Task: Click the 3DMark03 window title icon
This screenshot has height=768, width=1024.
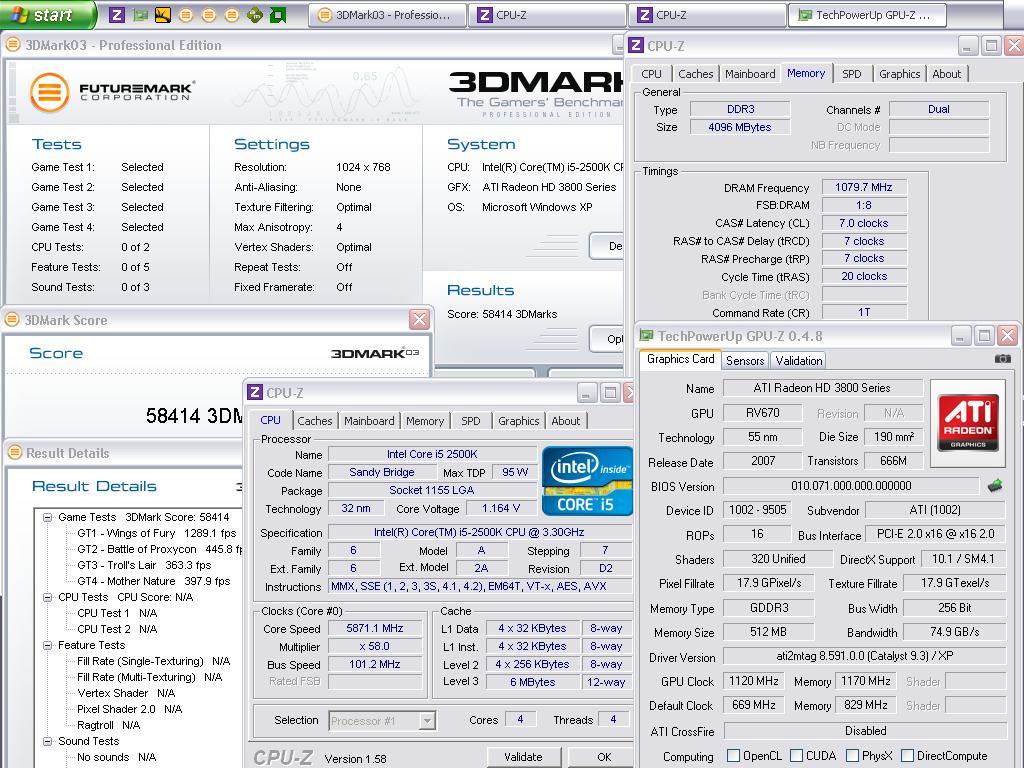Action: (12, 45)
